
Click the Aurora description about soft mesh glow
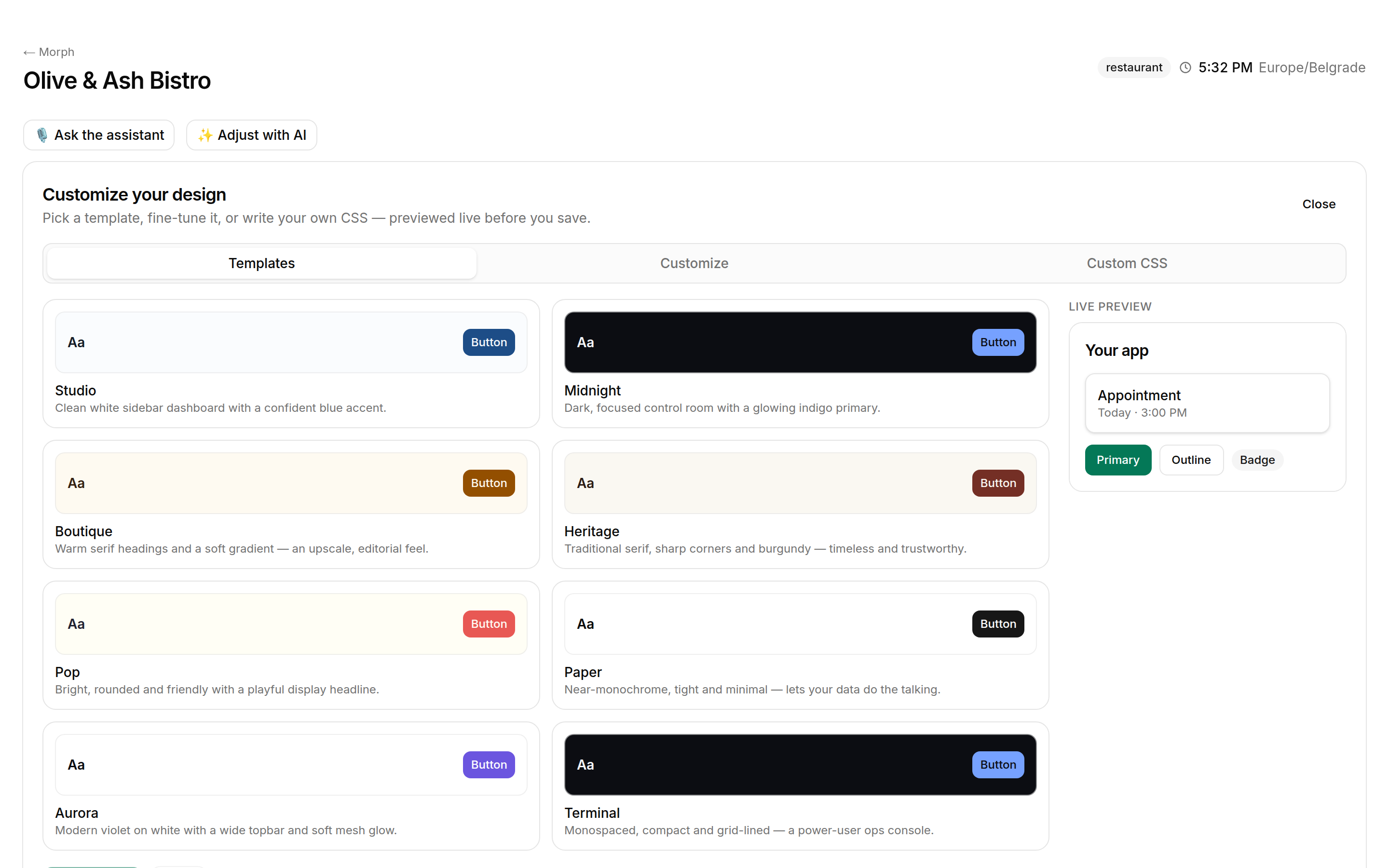point(226,830)
